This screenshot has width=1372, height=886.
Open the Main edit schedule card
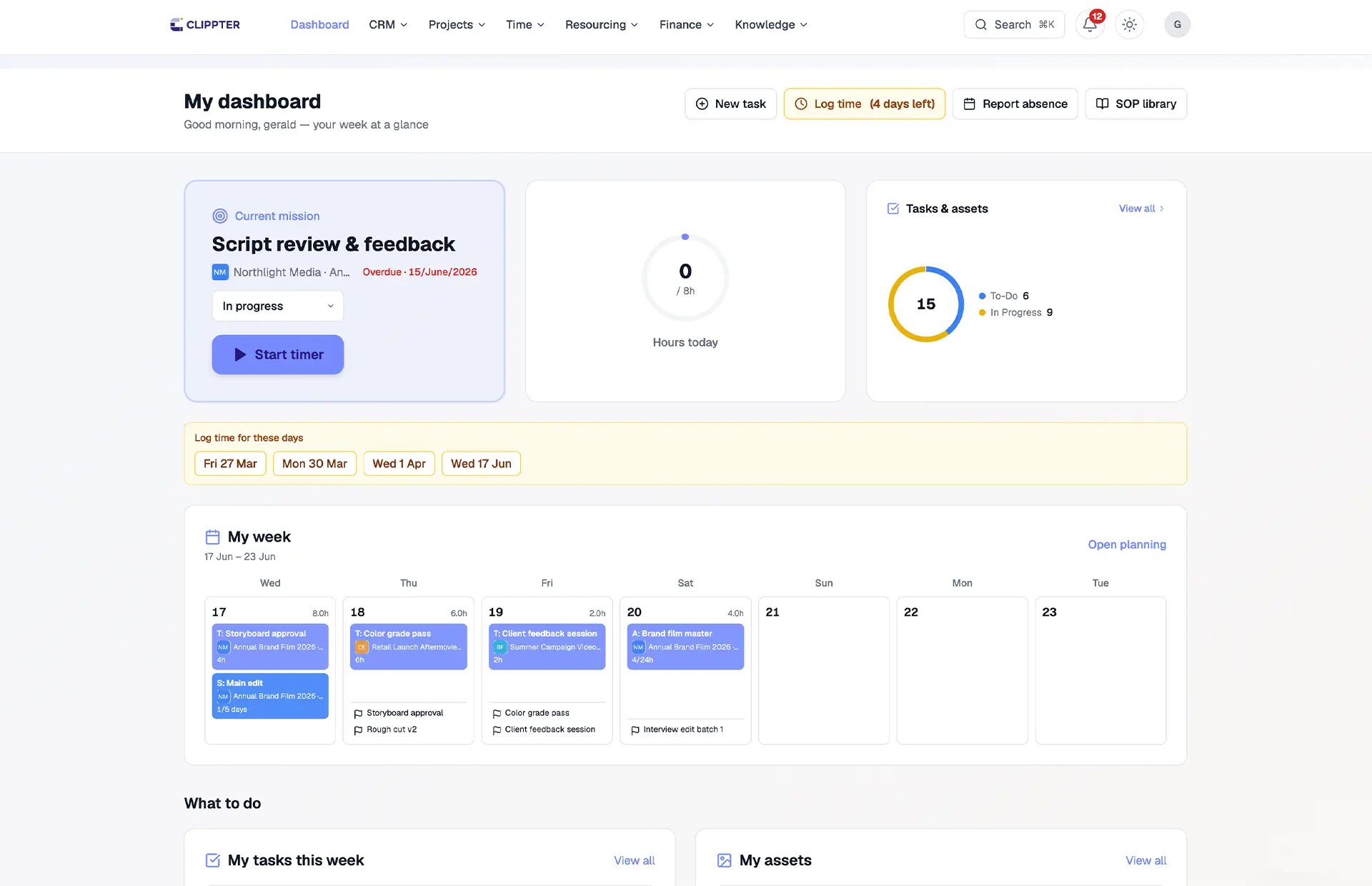(270, 696)
